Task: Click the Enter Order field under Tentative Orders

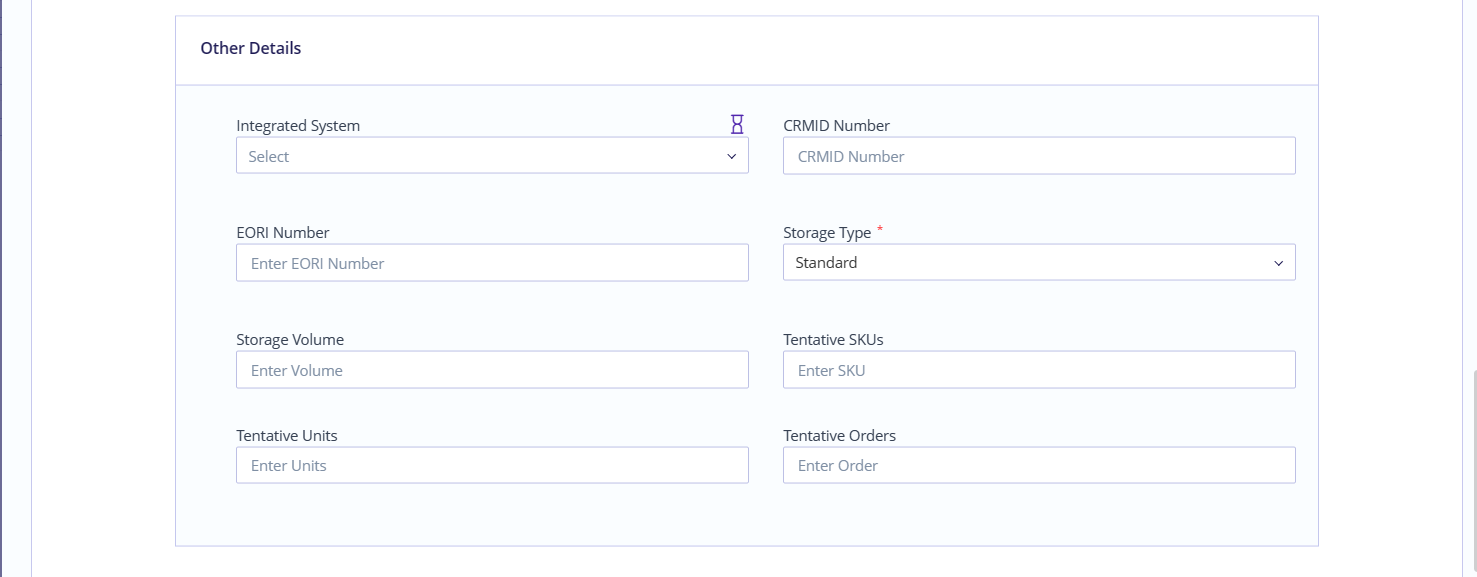Action: click(x=1039, y=465)
